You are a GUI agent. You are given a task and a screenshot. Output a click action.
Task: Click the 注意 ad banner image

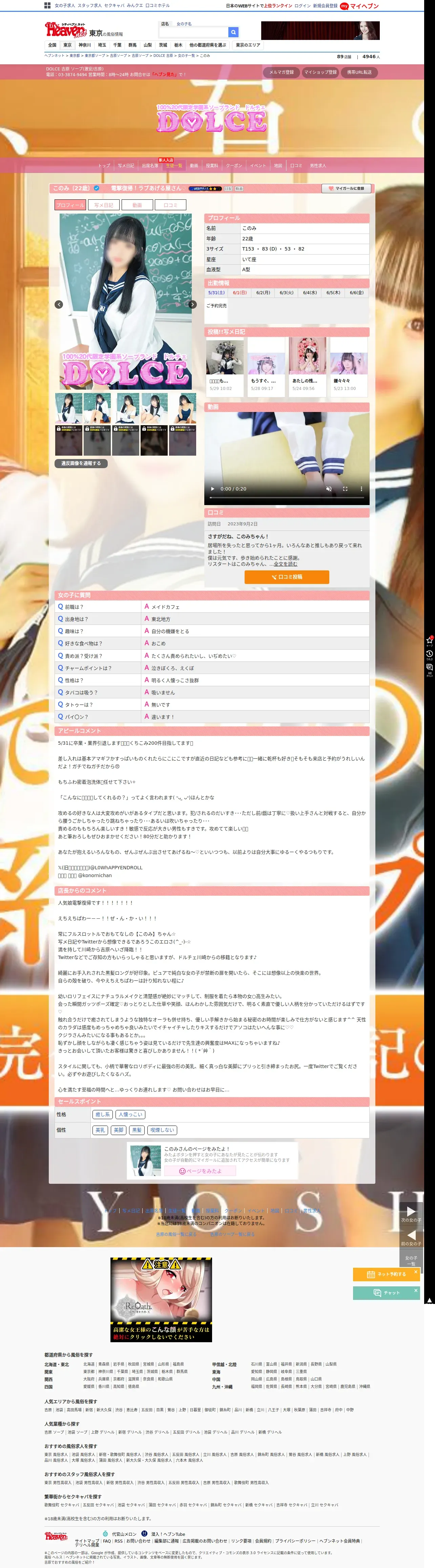pyautogui.click(x=161, y=1299)
